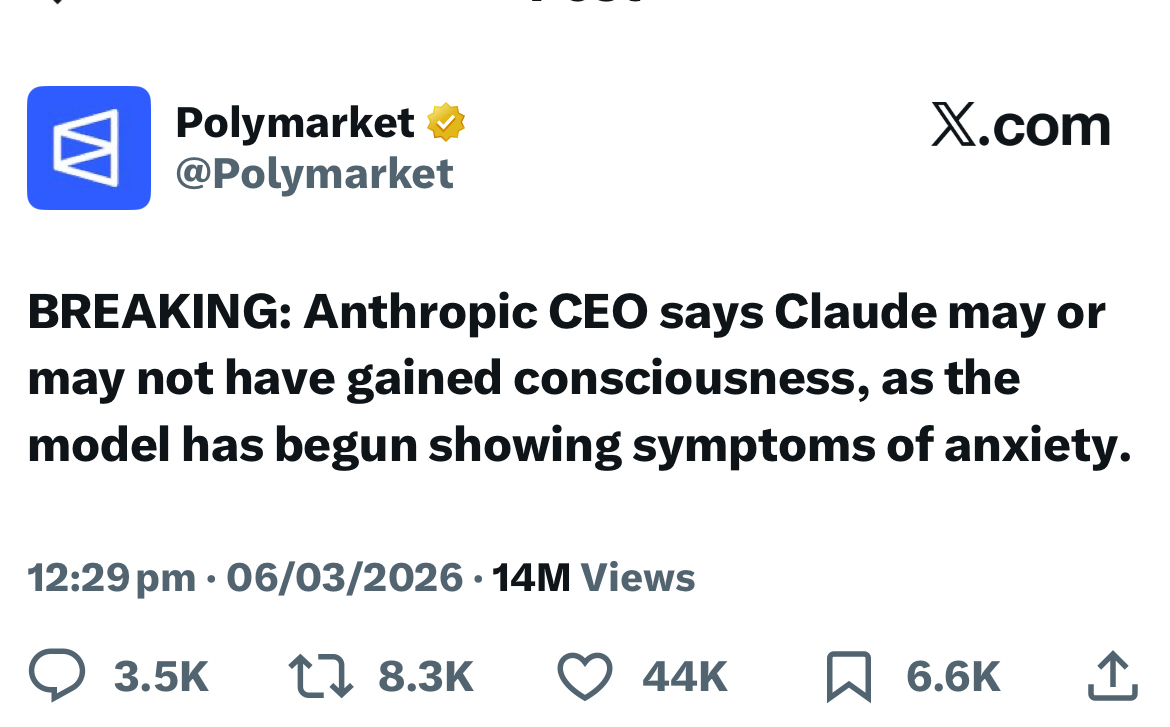Click the 14M Views counter
Image resolution: width=1170 pixels, height=727 pixels.
pos(593,578)
